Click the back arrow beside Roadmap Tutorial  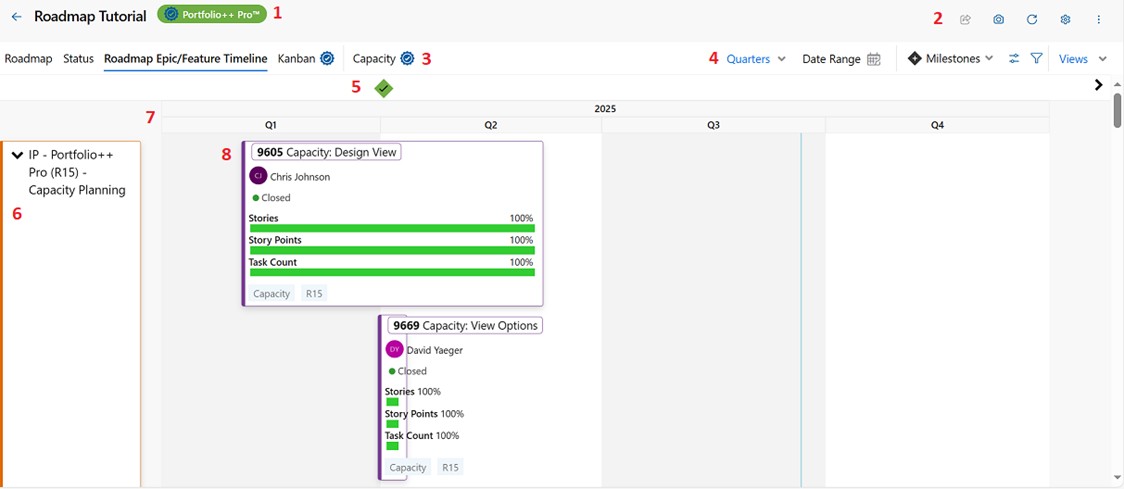tap(16, 17)
